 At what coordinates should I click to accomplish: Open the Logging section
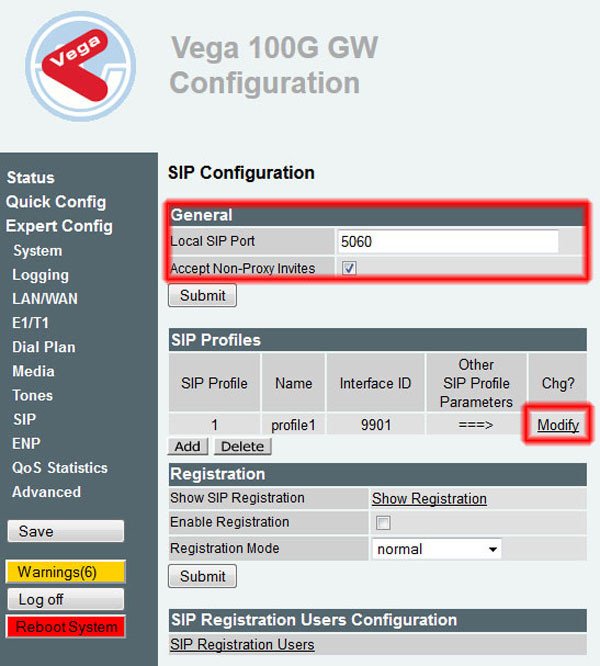(40, 275)
